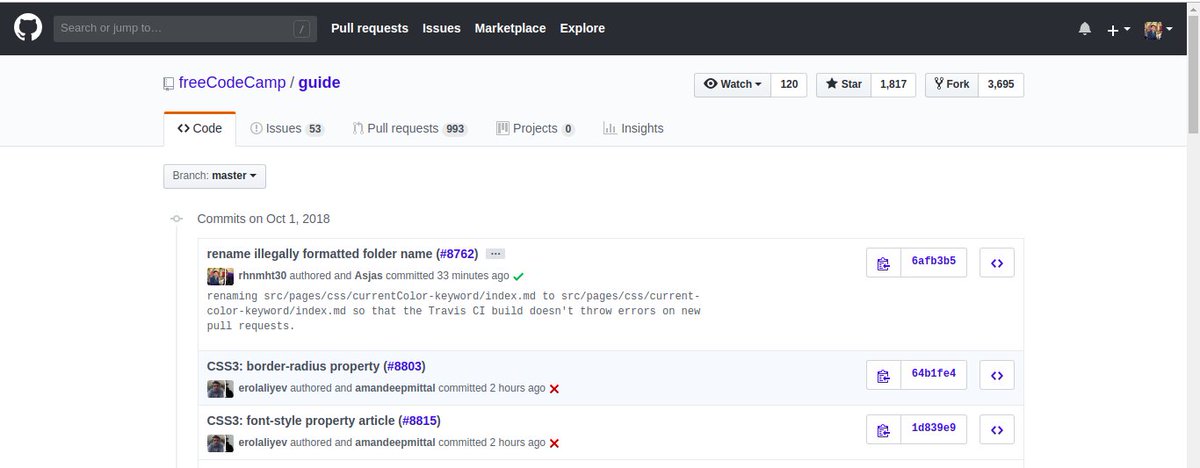Open commit CSS3: font-style property article
The width and height of the screenshot is (1200, 468).
click(x=301, y=420)
